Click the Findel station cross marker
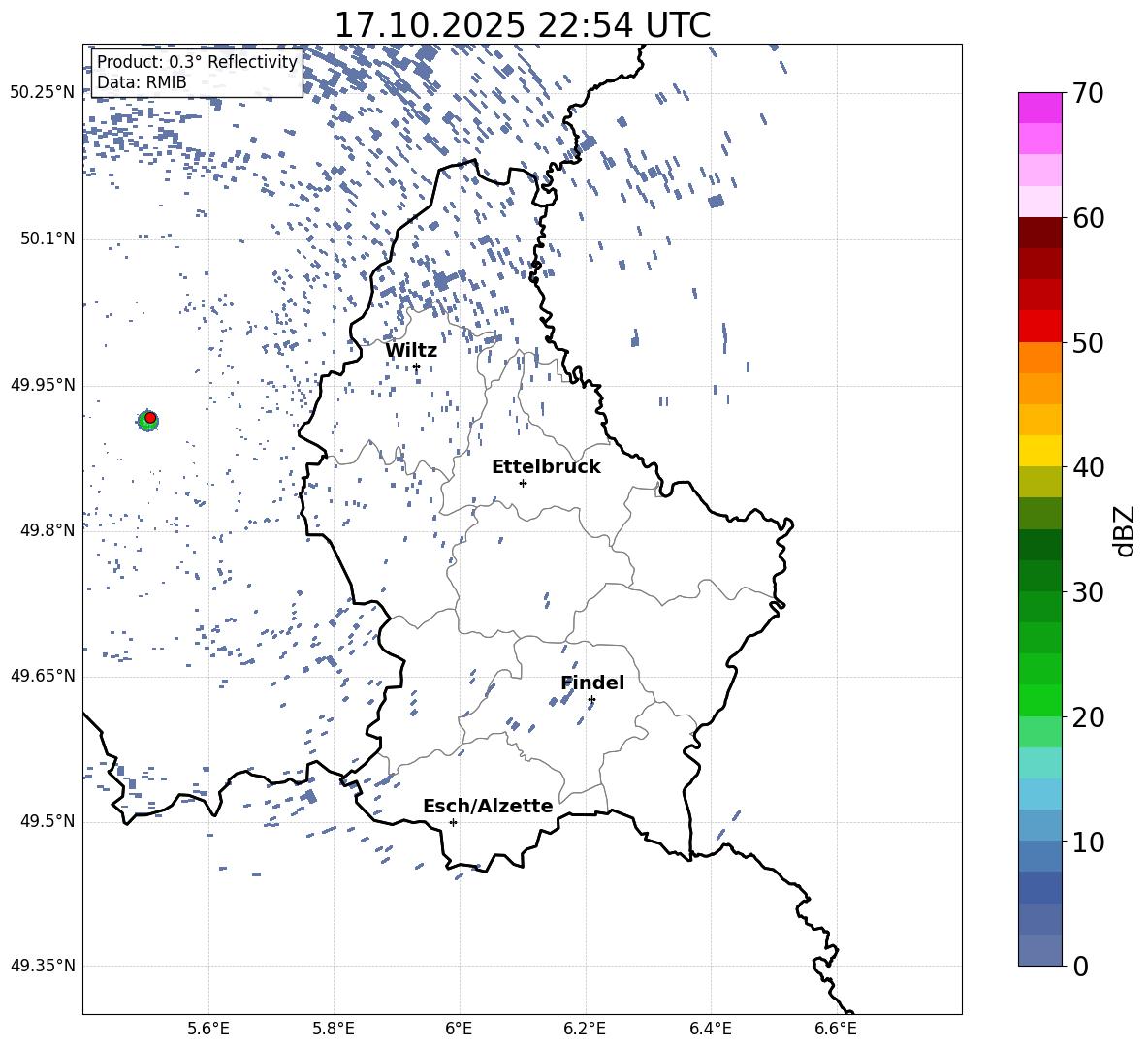This screenshot has height=1048, width=1148. (591, 700)
